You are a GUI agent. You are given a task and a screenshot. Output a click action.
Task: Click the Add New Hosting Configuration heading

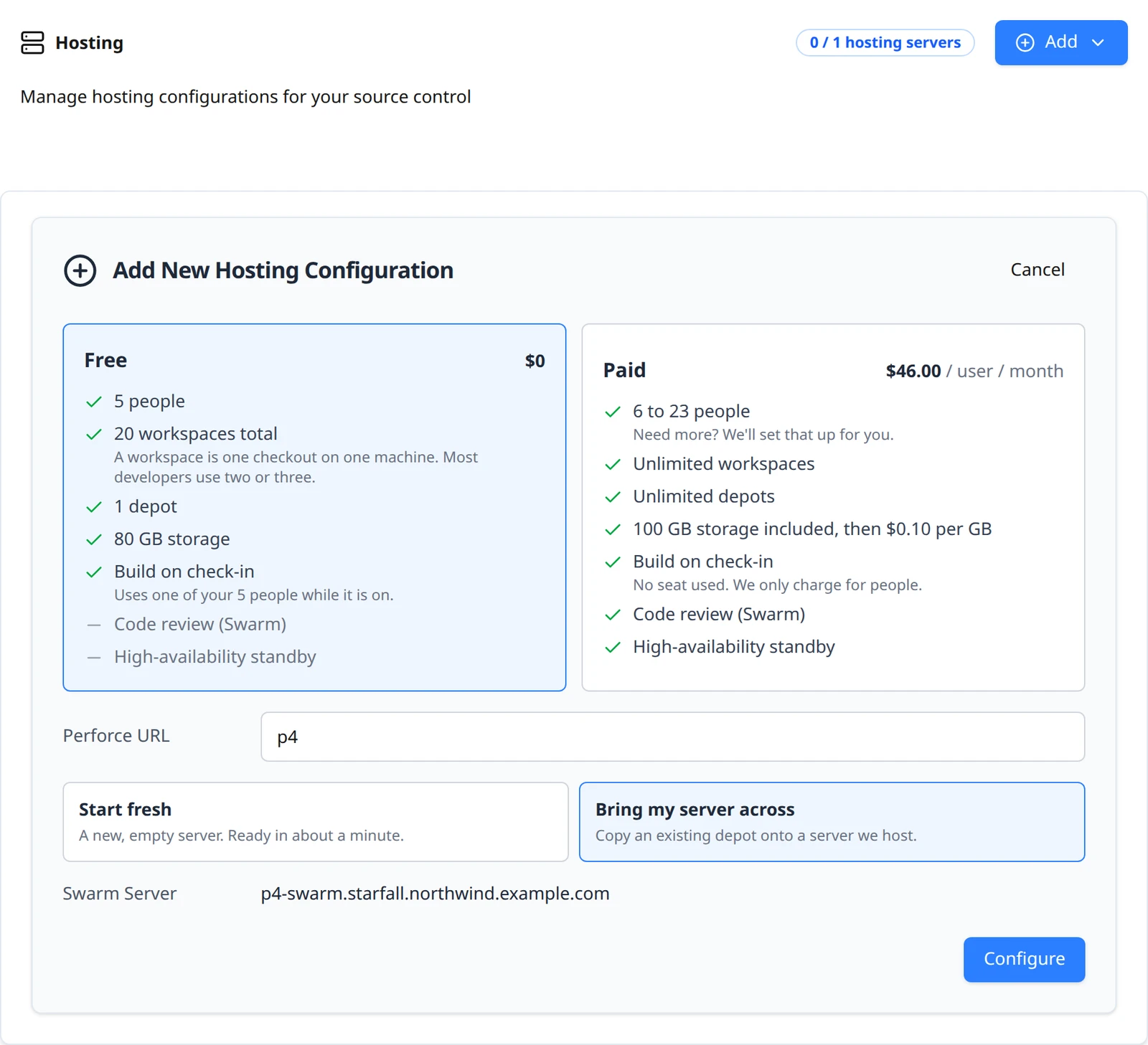coord(283,270)
